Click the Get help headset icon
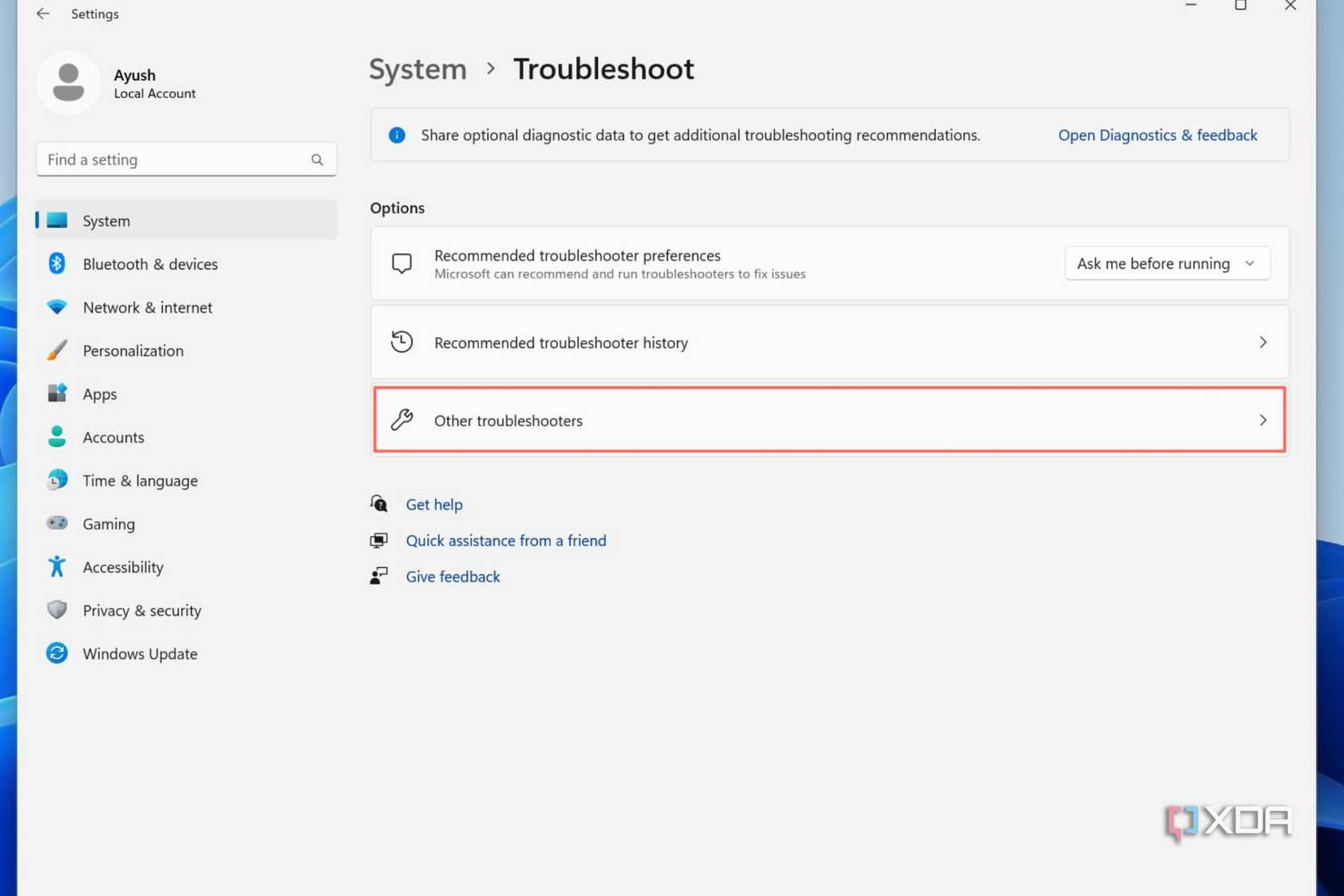Screen dimensions: 1344x896 [x=379, y=504]
